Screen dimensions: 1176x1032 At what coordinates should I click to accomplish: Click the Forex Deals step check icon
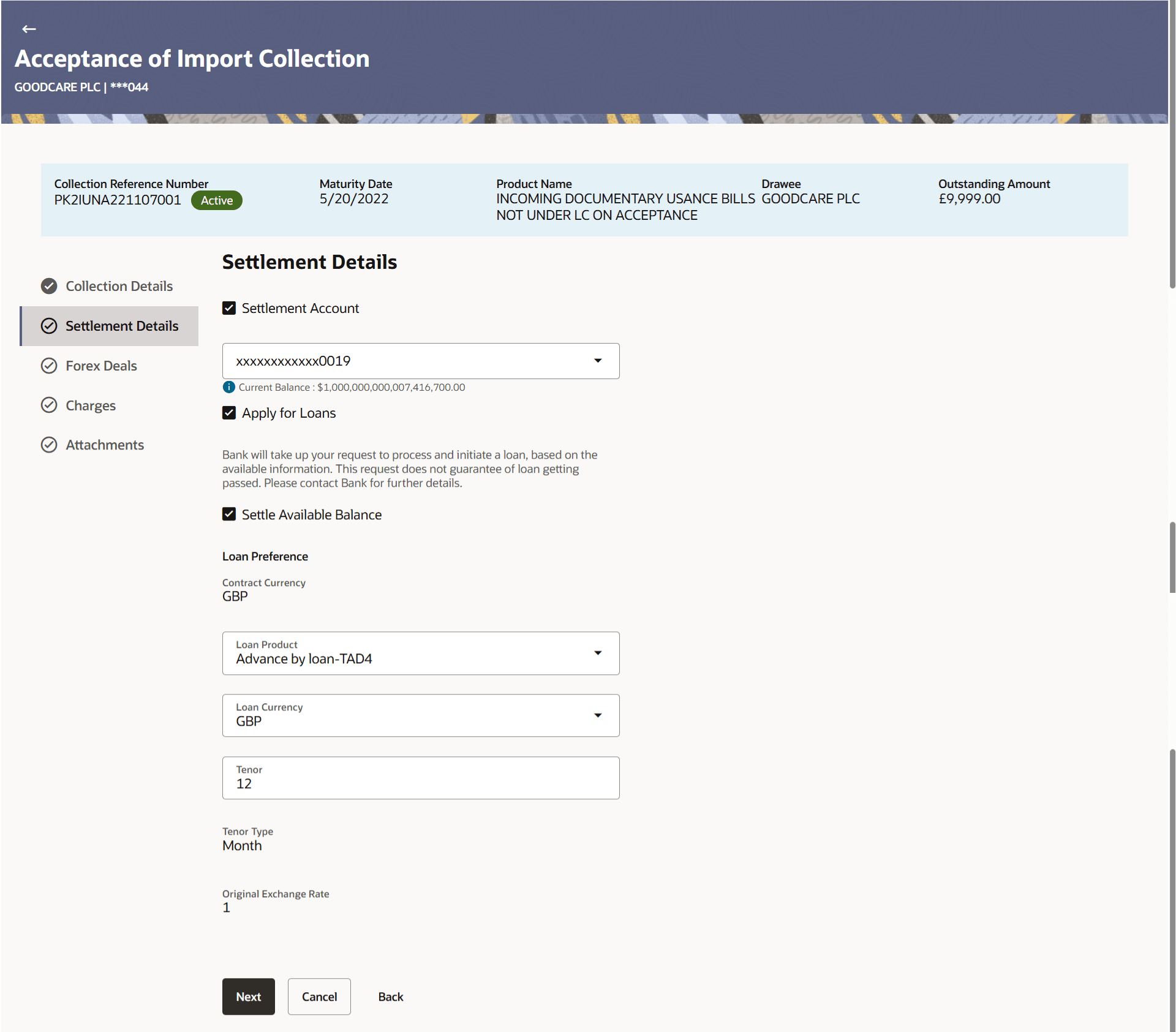click(49, 366)
